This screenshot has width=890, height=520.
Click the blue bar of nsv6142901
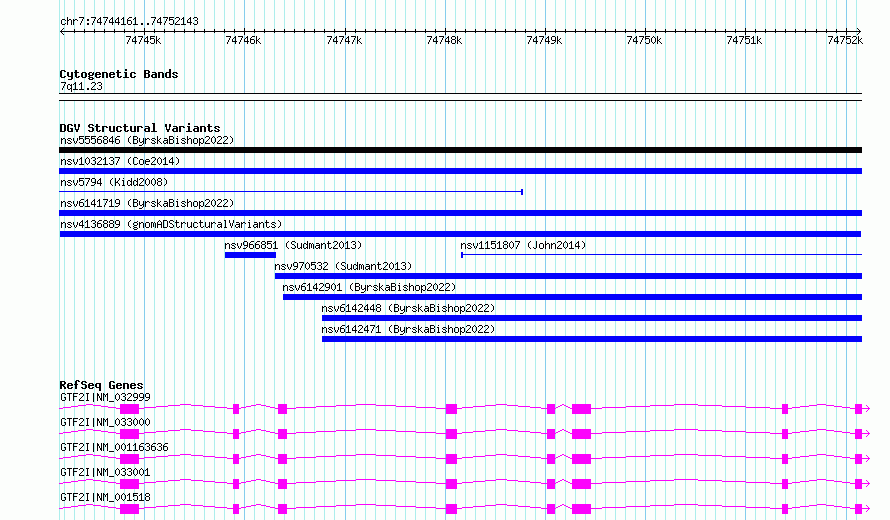(x=572, y=297)
